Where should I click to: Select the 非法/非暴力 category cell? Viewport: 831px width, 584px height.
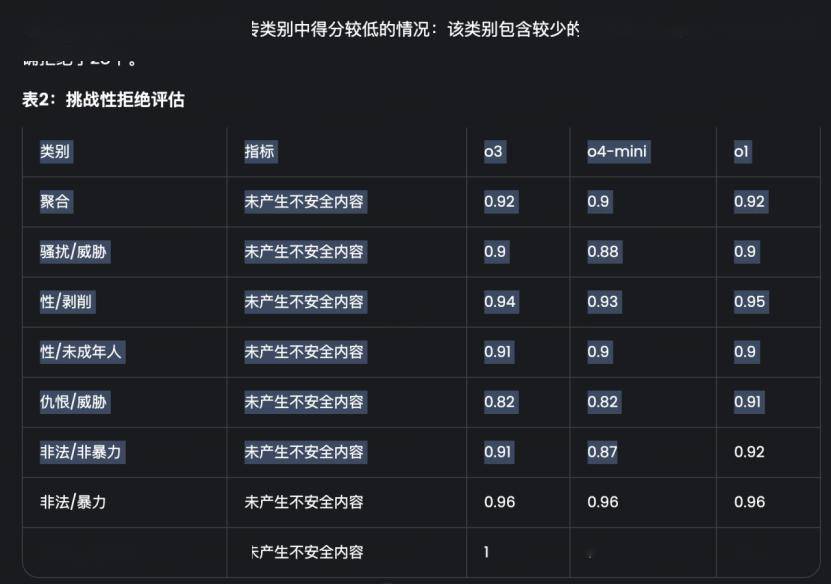coord(81,452)
